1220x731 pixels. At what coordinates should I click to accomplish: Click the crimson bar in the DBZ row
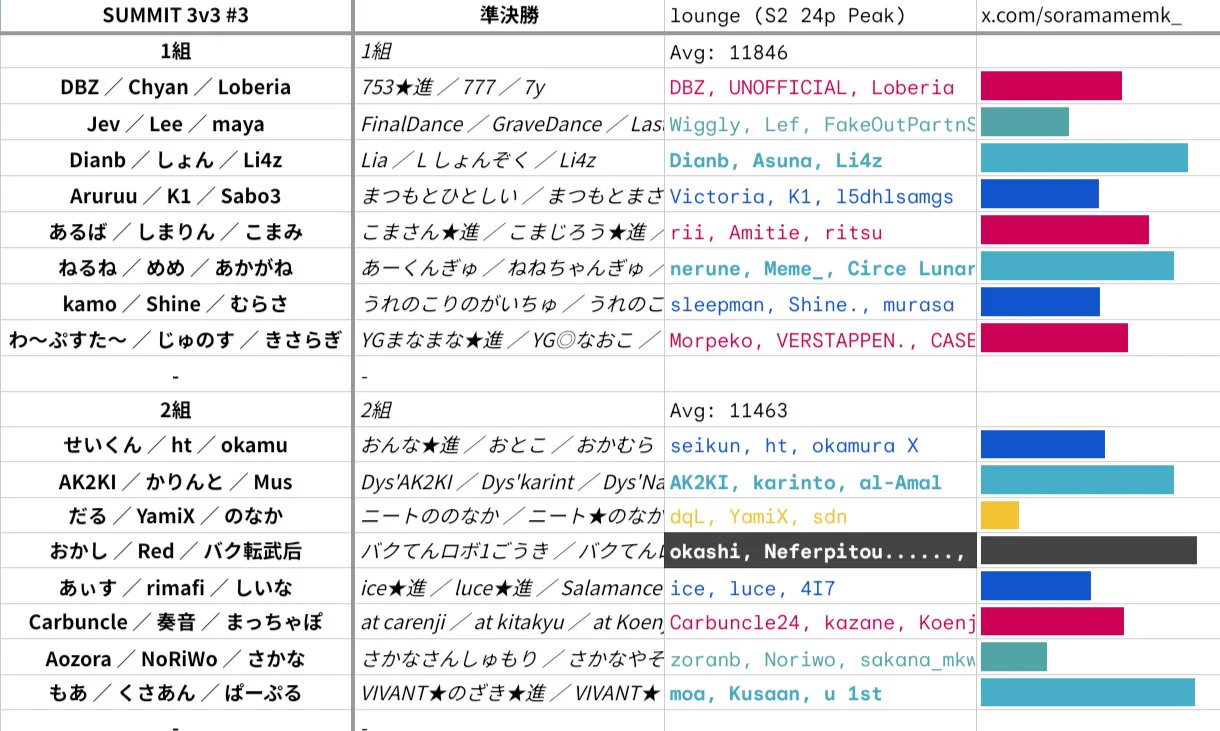[x=1051, y=86]
